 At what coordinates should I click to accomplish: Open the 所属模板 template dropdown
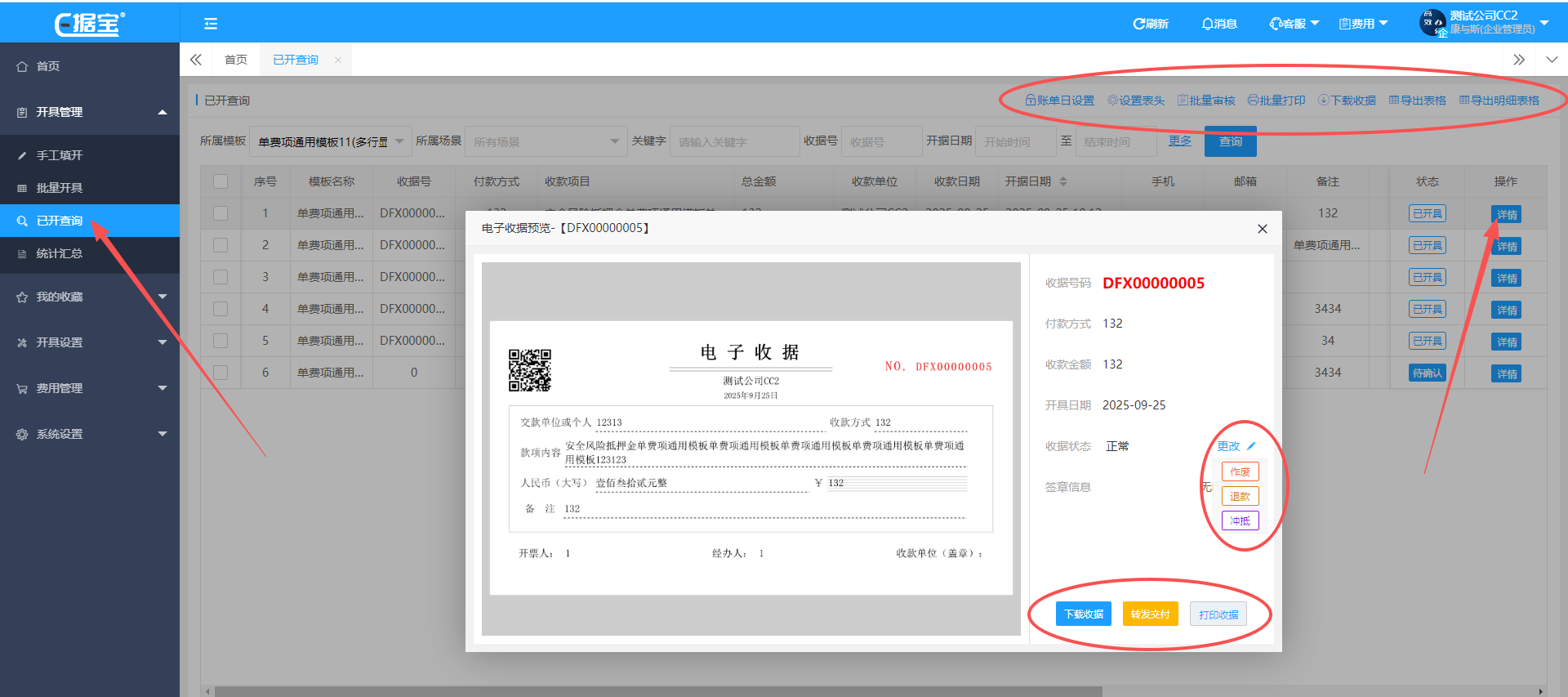[x=330, y=141]
